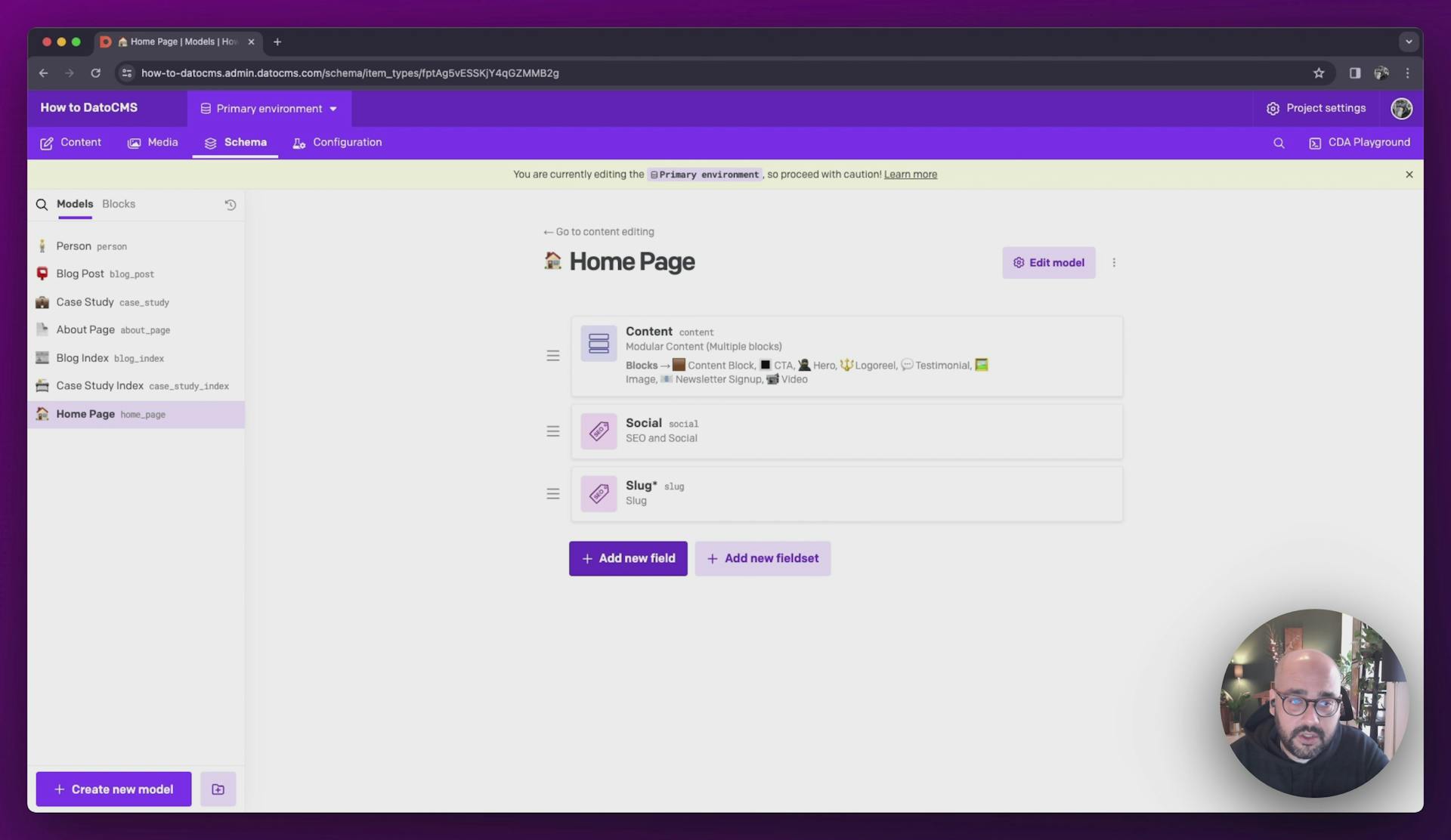This screenshot has height=840, width=1451.
Task: Click the Modular Content field type icon
Action: [x=599, y=344]
